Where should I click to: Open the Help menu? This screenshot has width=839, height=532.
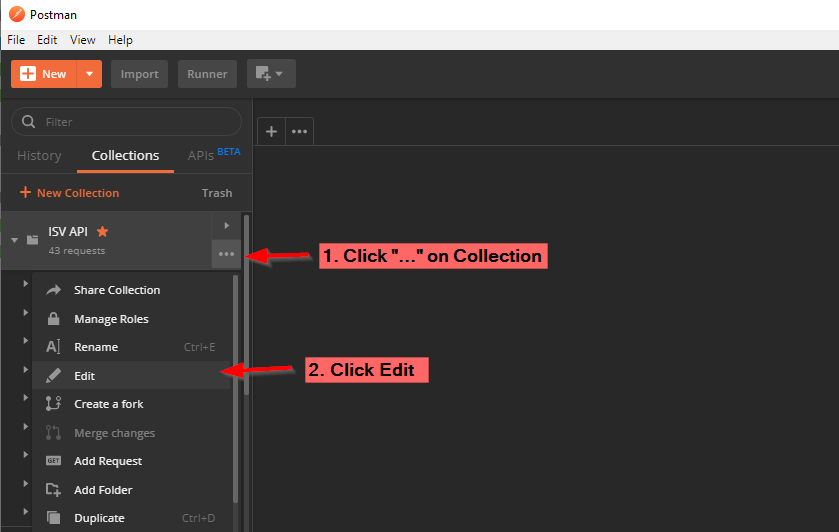point(120,40)
